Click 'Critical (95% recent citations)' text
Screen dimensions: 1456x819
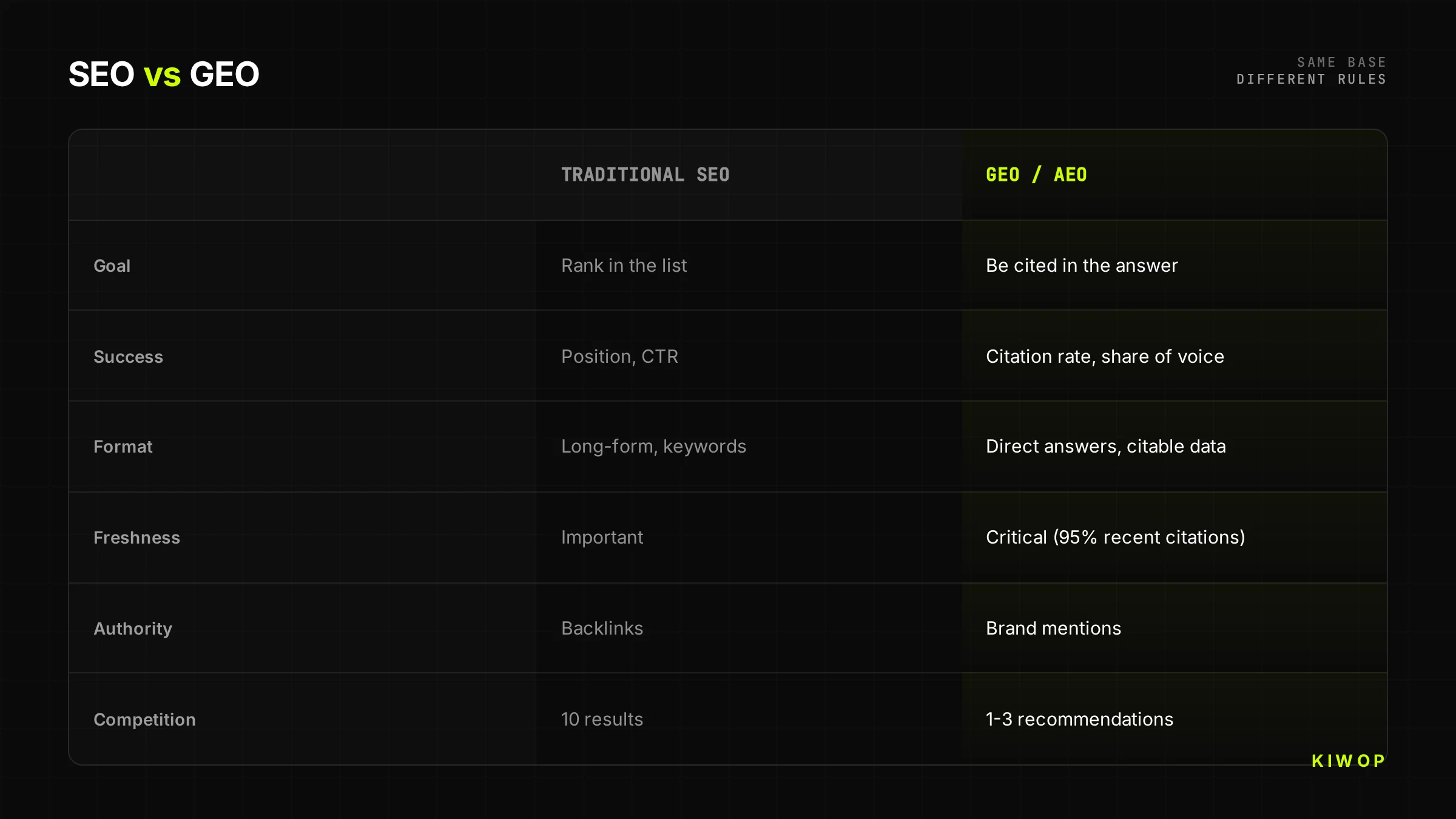pos(1115,537)
